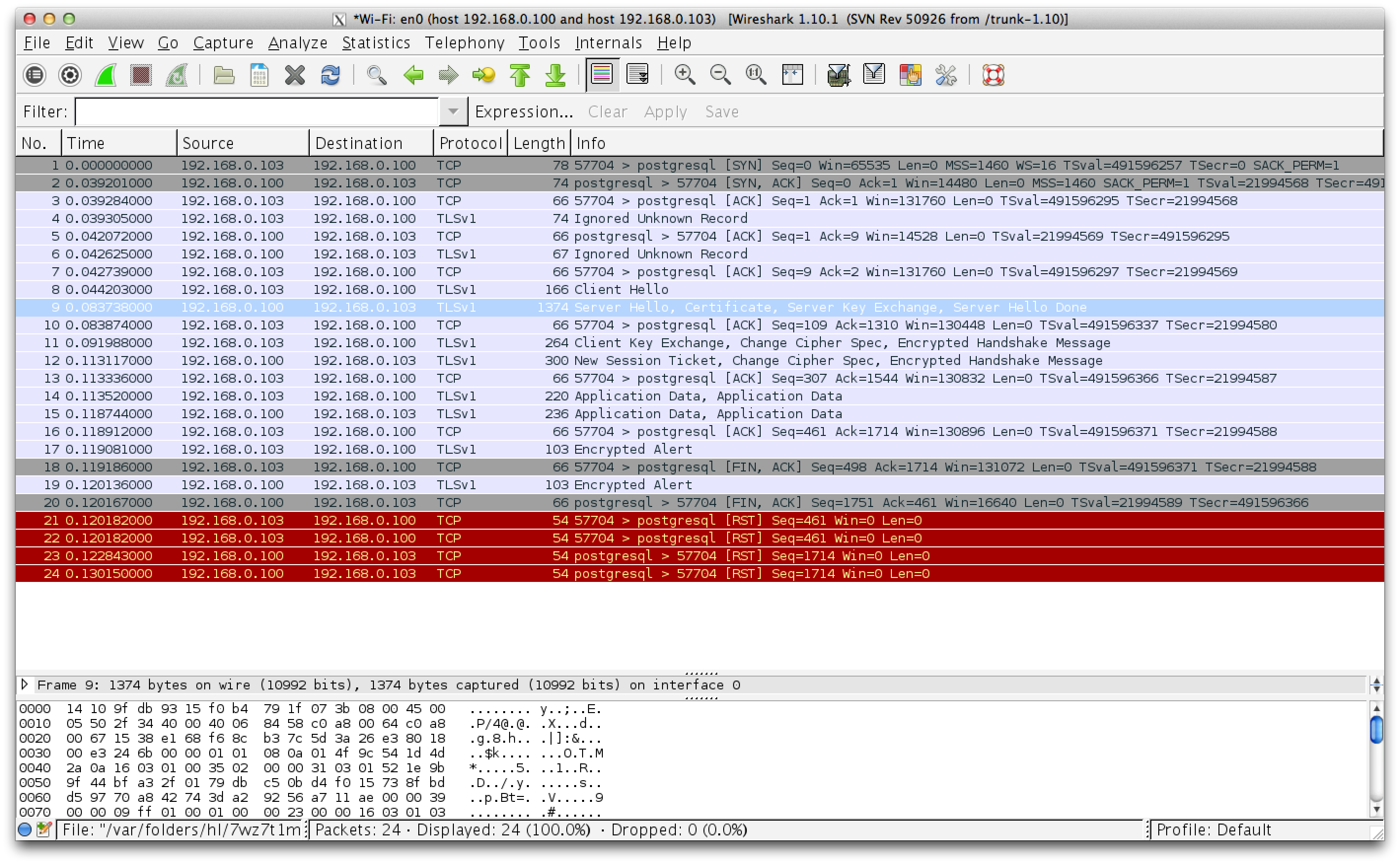This screenshot has width=1400, height=864.
Task: Sort by the Time column header
Action: pos(119,143)
